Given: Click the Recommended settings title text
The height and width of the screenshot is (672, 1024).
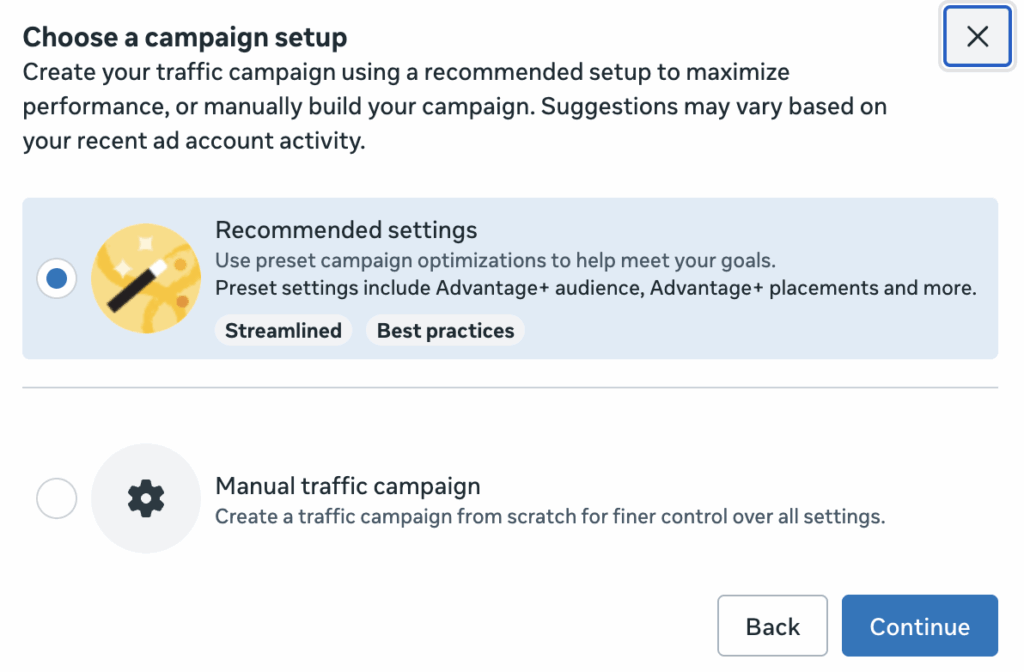Looking at the screenshot, I should 346,230.
